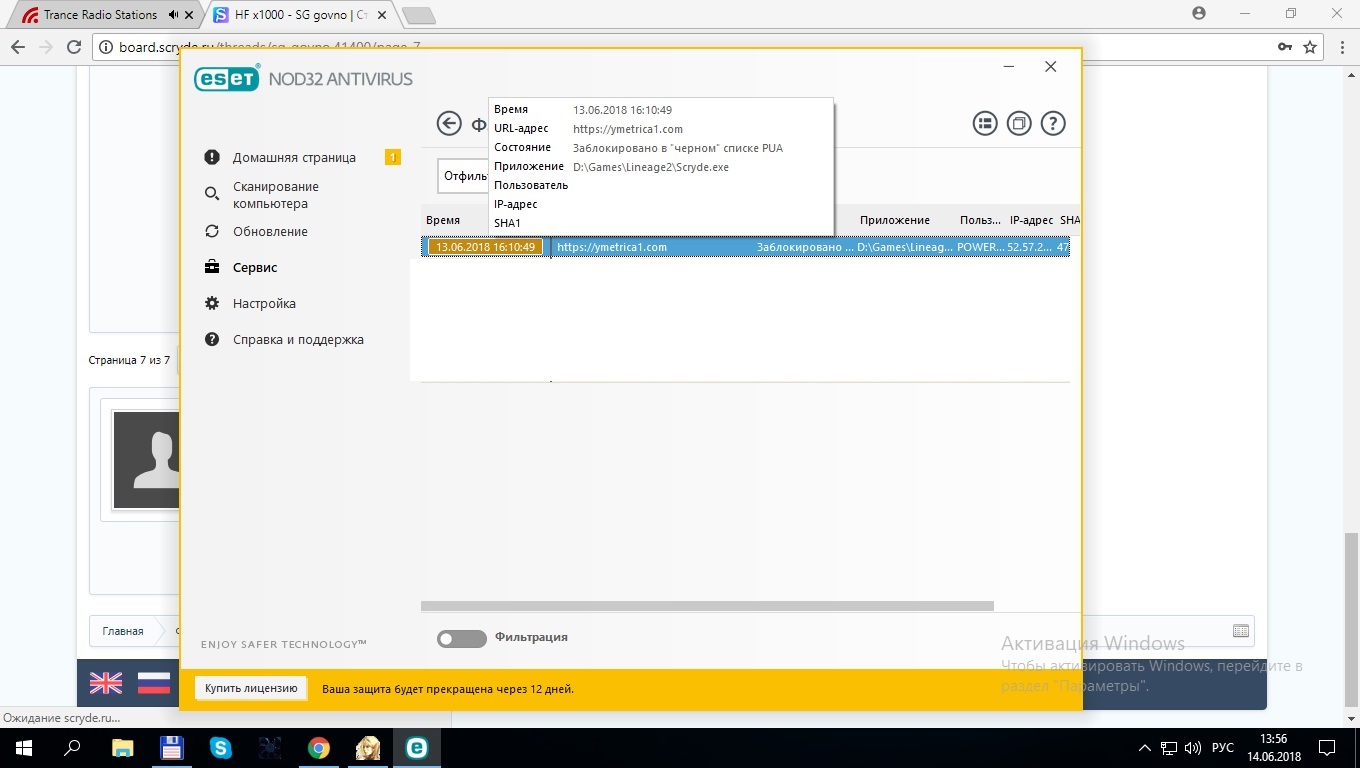The height and width of the screenshot is (768, 1360).
Task: Sort by the Приложение column header
Action: (894, 220)
